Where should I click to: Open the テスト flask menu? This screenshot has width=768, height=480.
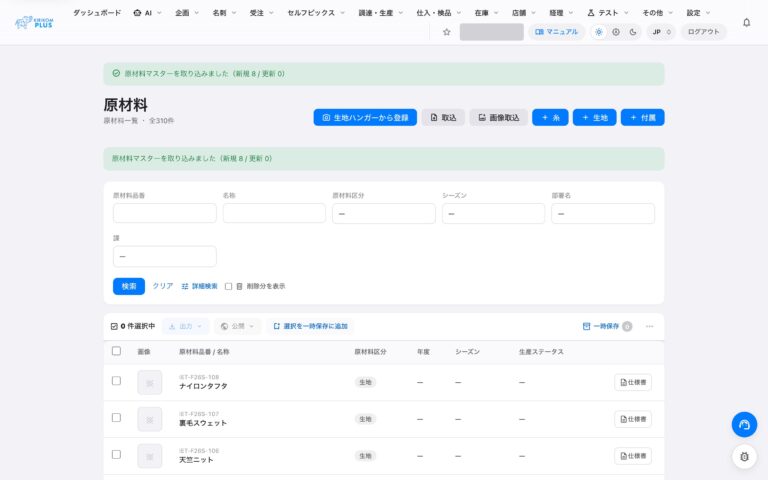click(x=608, y=13)
